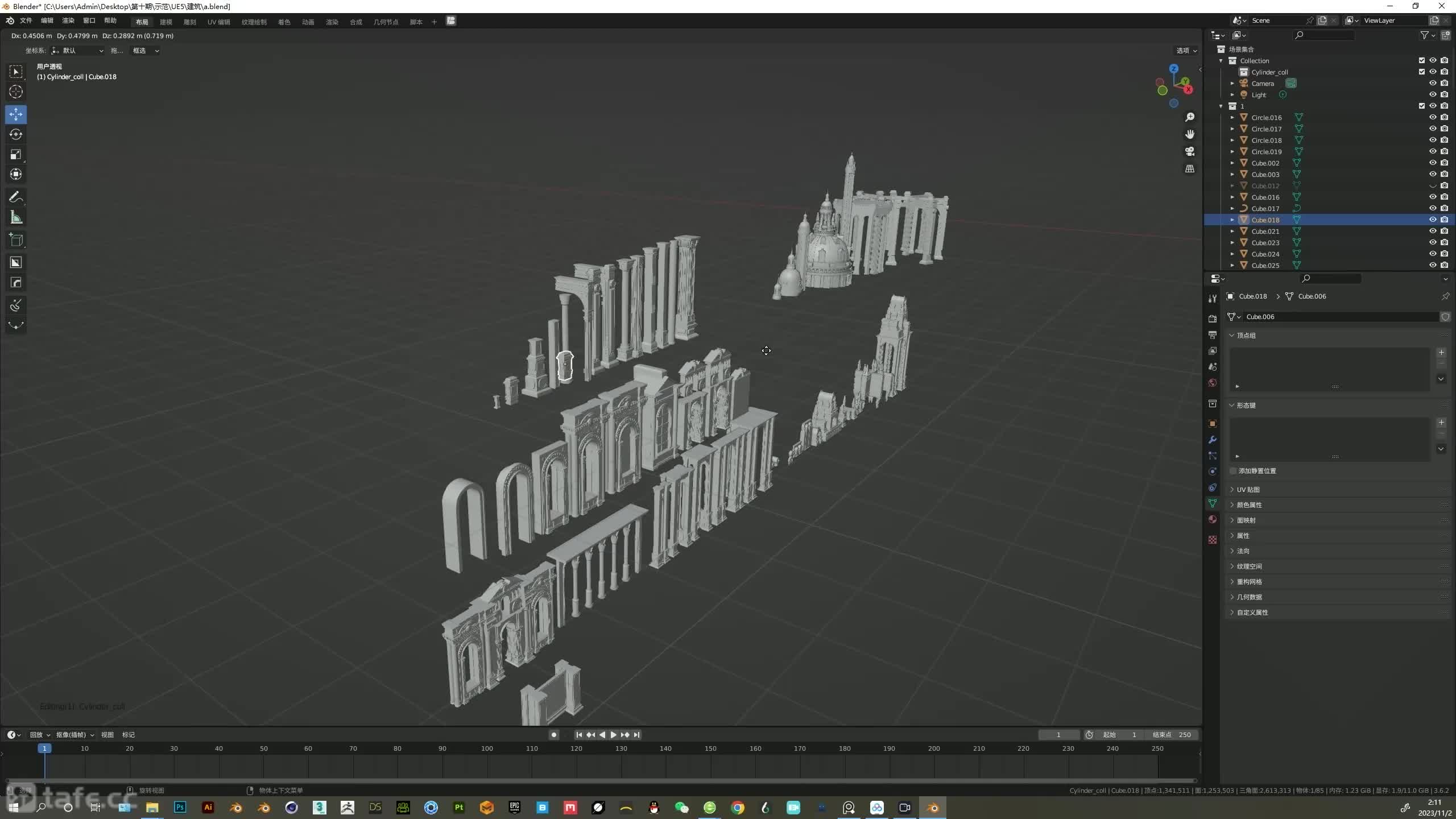Open the Material properties tab
1456x819 pixels.
coord(1213,519)
